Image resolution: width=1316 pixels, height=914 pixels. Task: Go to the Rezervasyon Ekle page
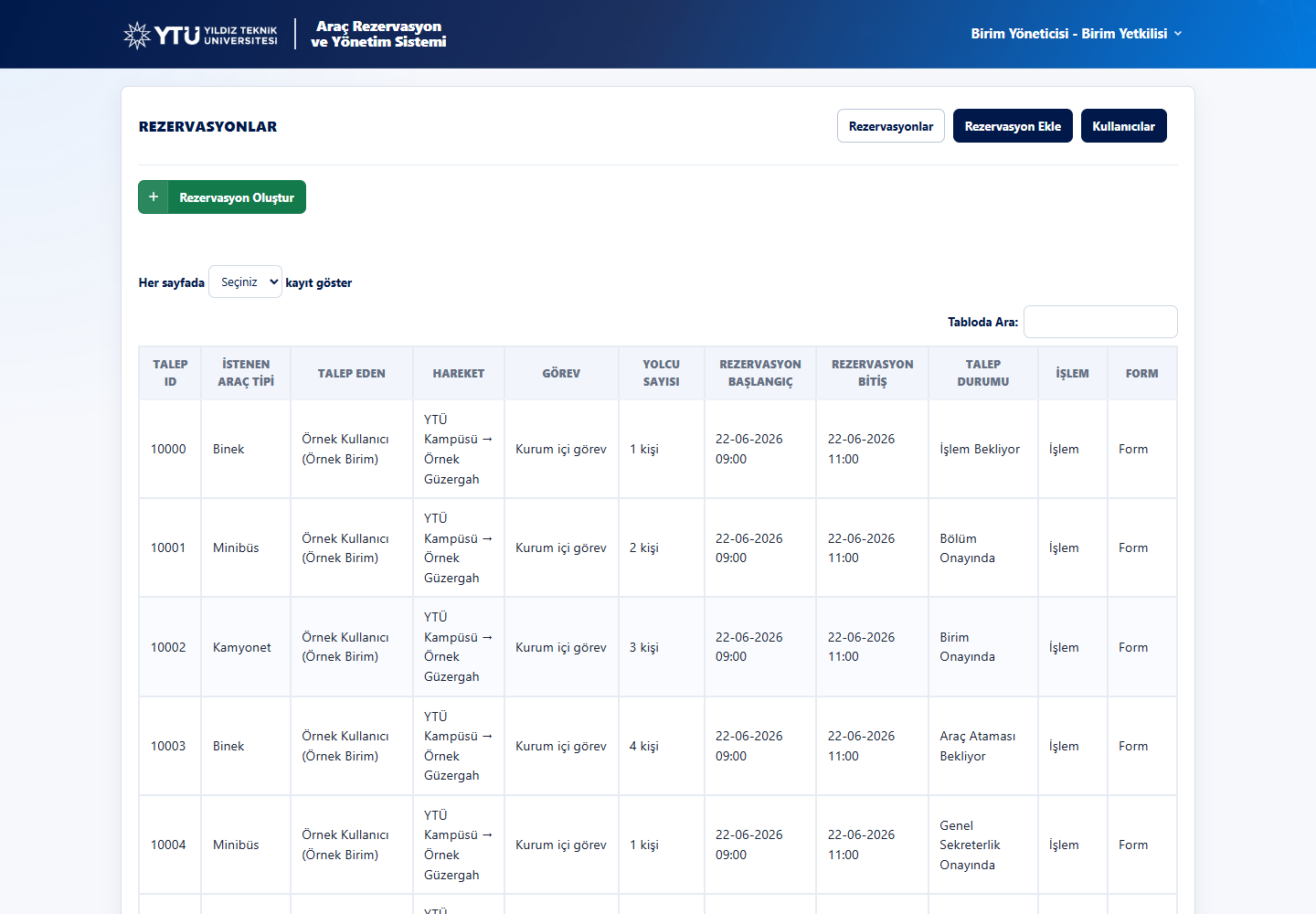point(1013,126)
